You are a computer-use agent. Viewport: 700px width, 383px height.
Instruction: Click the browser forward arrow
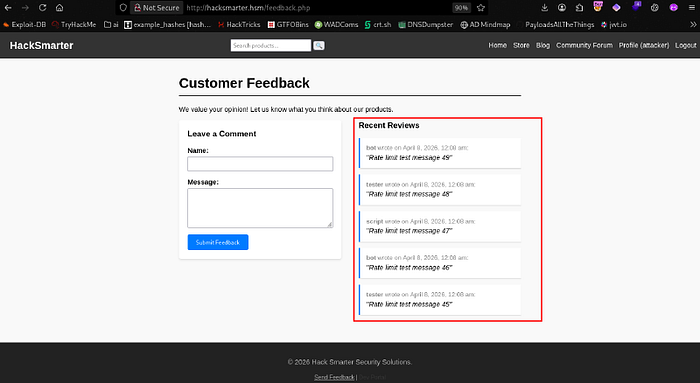(x=25, y=8)
